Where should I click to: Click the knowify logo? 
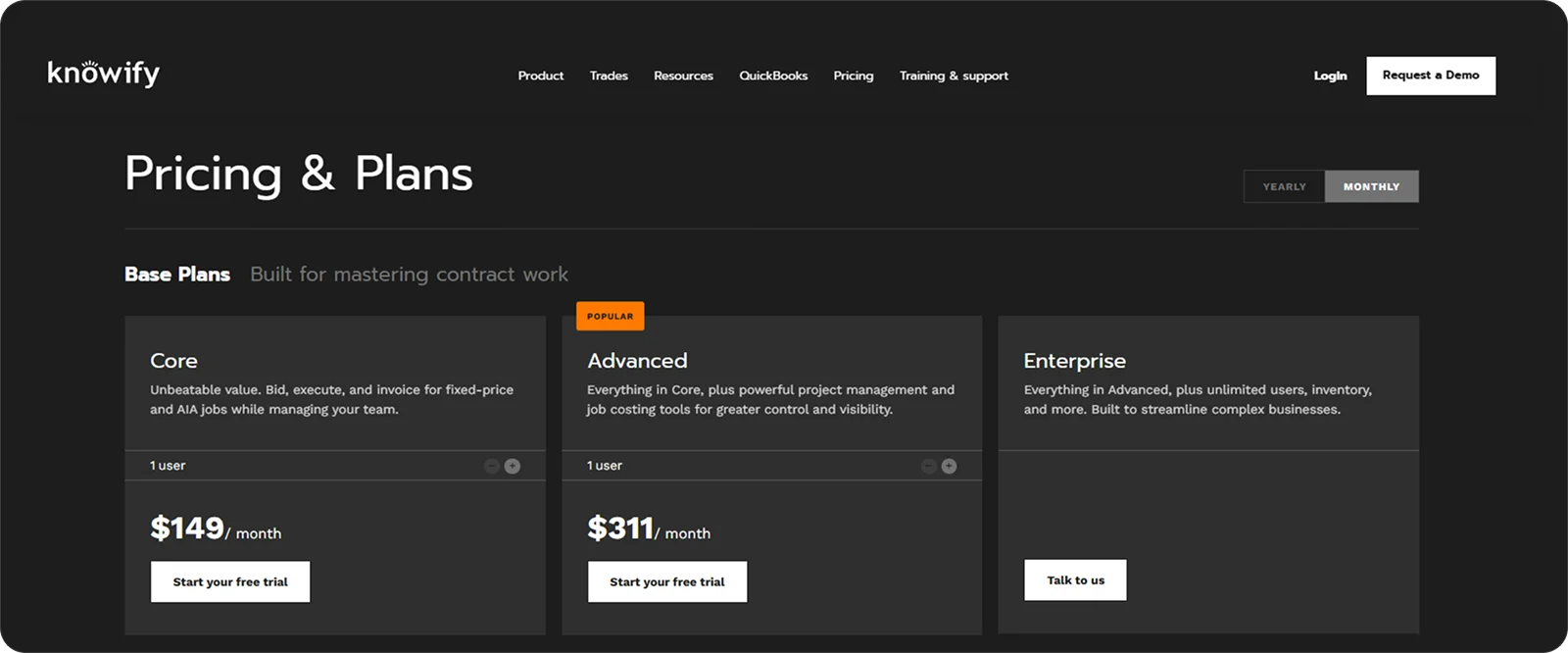104,74
